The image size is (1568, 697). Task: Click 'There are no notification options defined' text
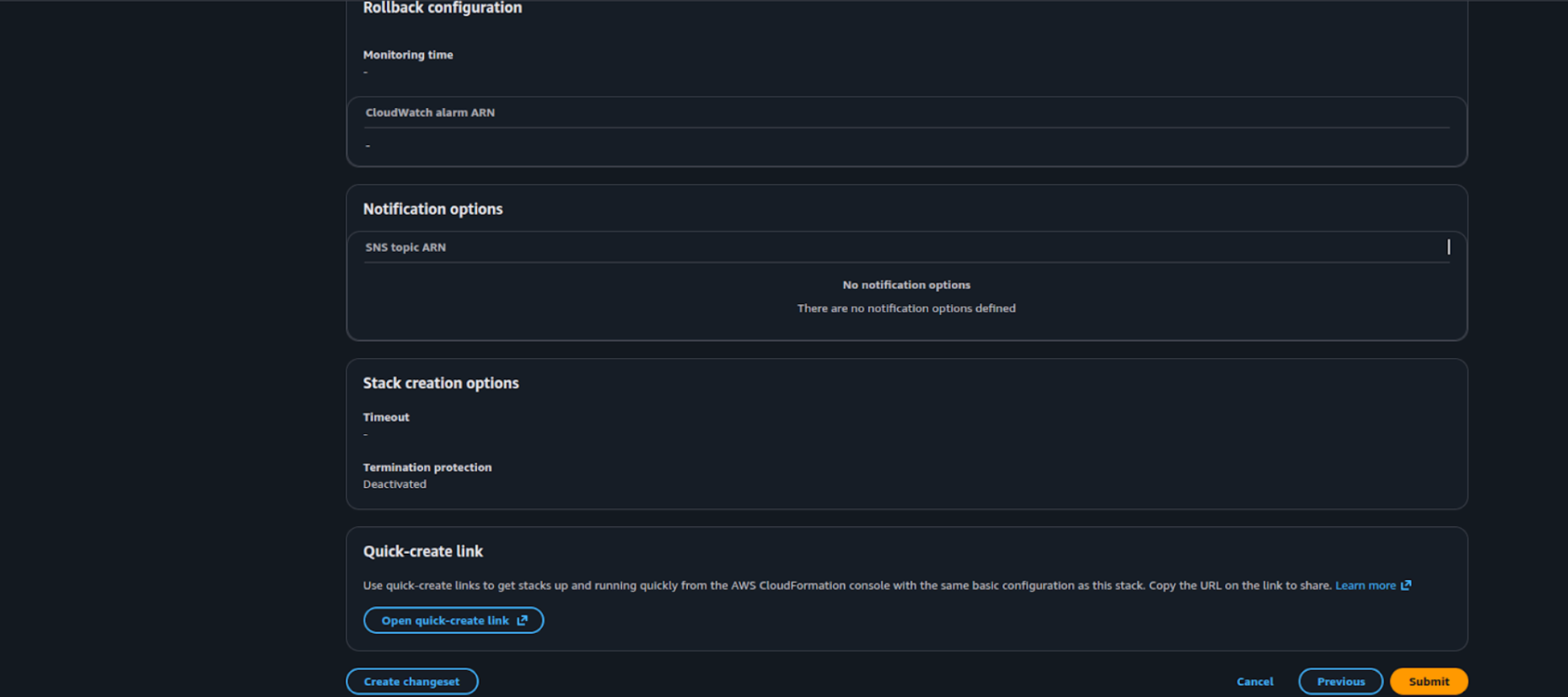click(x=906, y=308)
